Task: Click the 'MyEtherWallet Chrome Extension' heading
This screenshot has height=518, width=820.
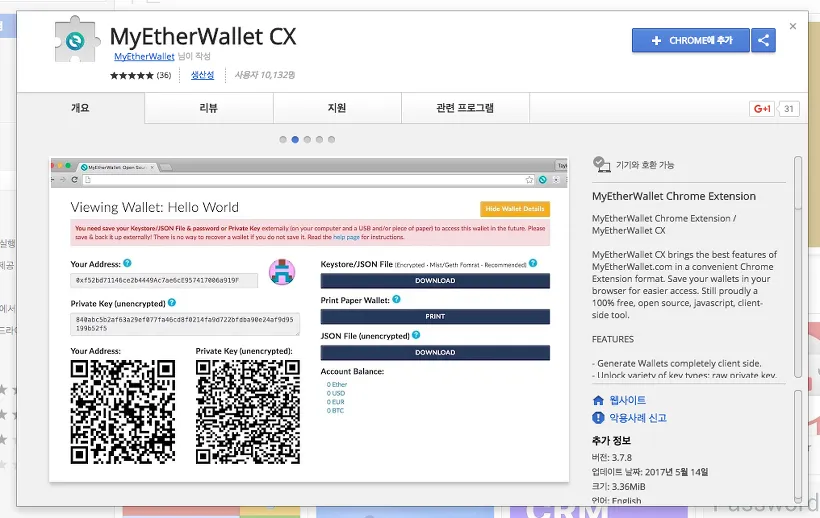Action: tap(674, 196)
